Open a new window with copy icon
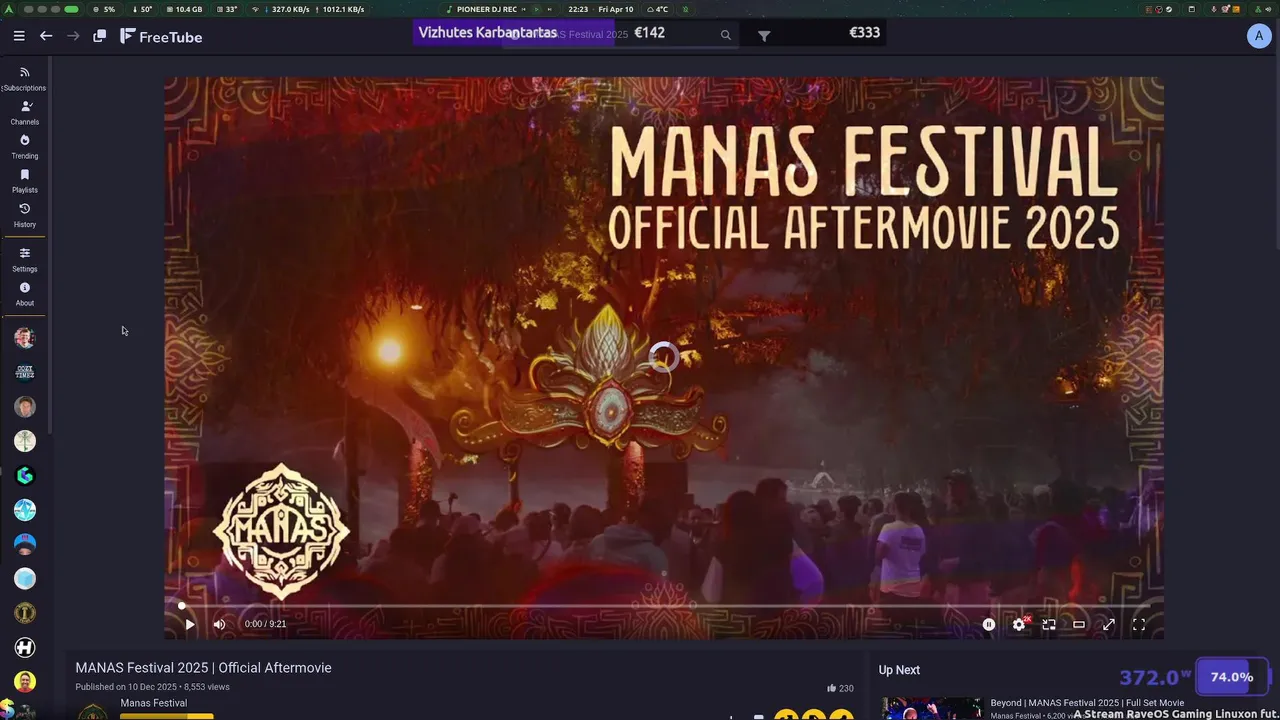This screenshot has width=1280, height=720. (x=100, y=36)
